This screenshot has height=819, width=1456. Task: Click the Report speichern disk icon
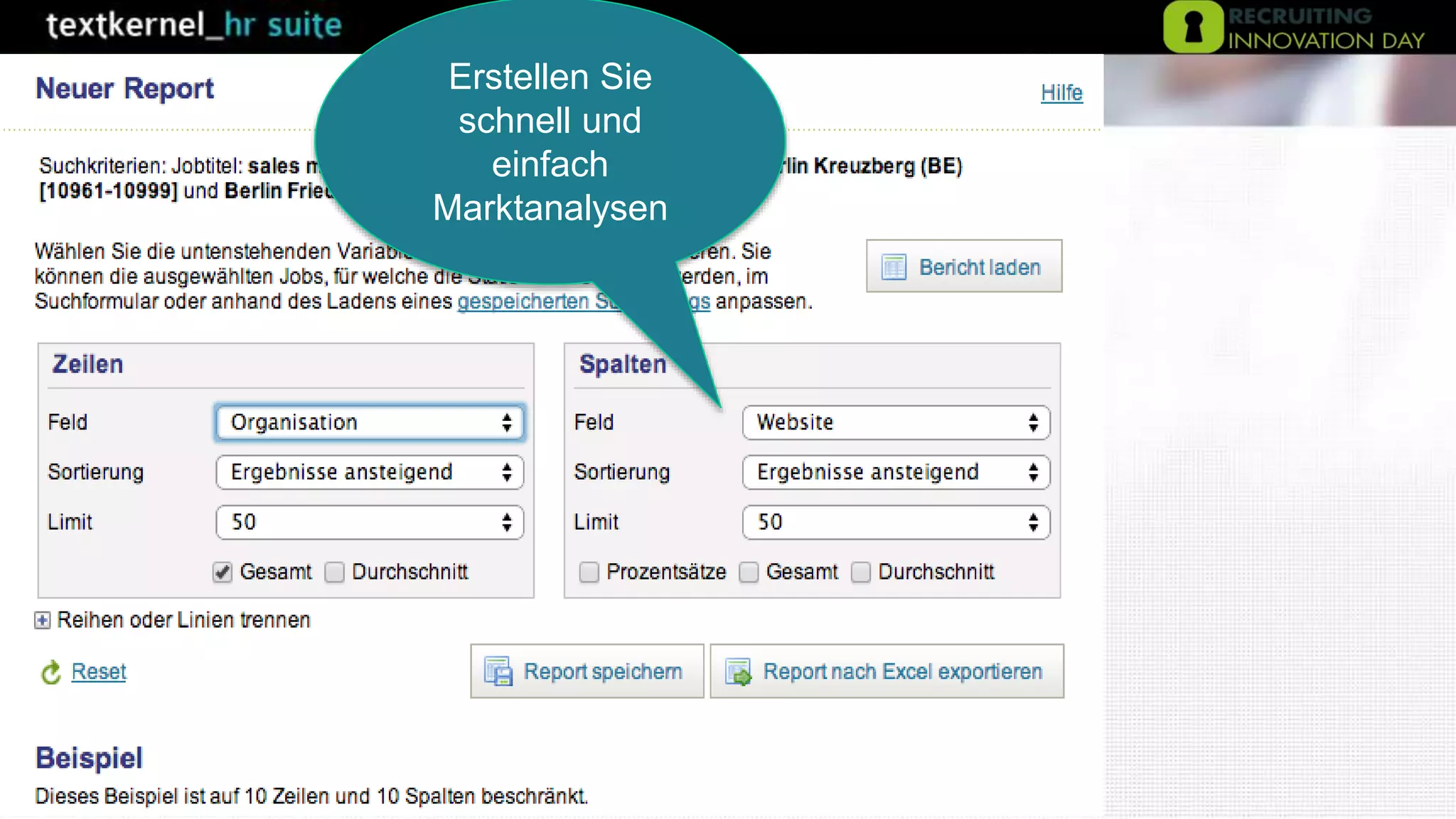[x=498, y=671]
